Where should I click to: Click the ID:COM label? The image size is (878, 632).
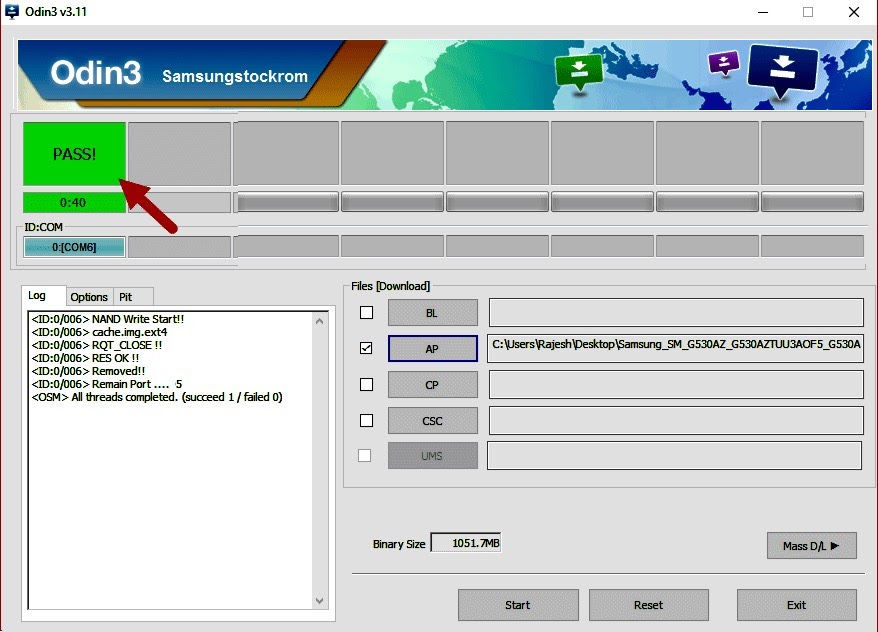[x=43, y=227]
